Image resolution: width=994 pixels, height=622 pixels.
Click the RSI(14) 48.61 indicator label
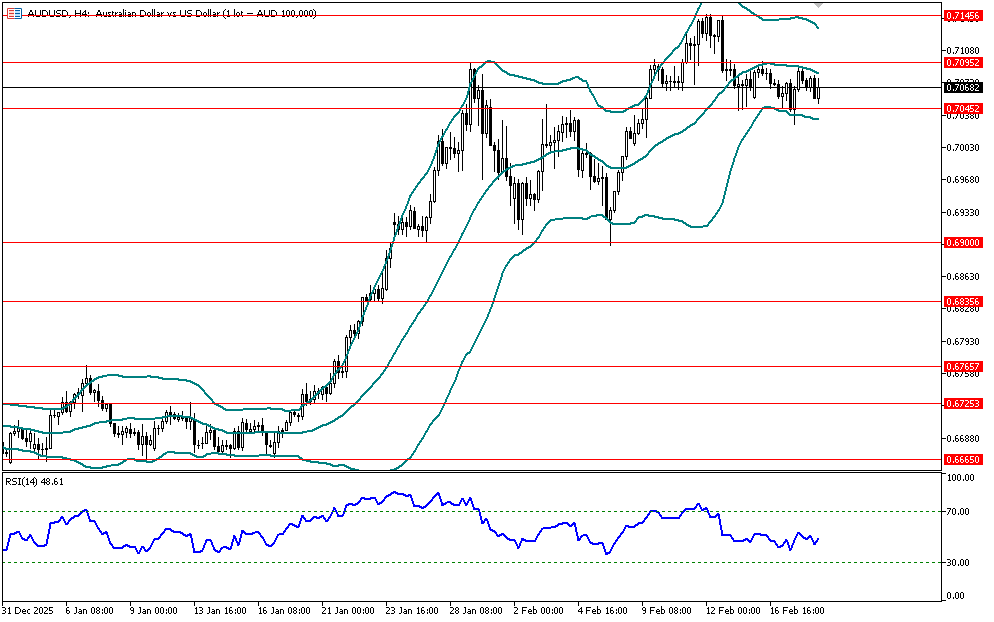coord(34,481)
